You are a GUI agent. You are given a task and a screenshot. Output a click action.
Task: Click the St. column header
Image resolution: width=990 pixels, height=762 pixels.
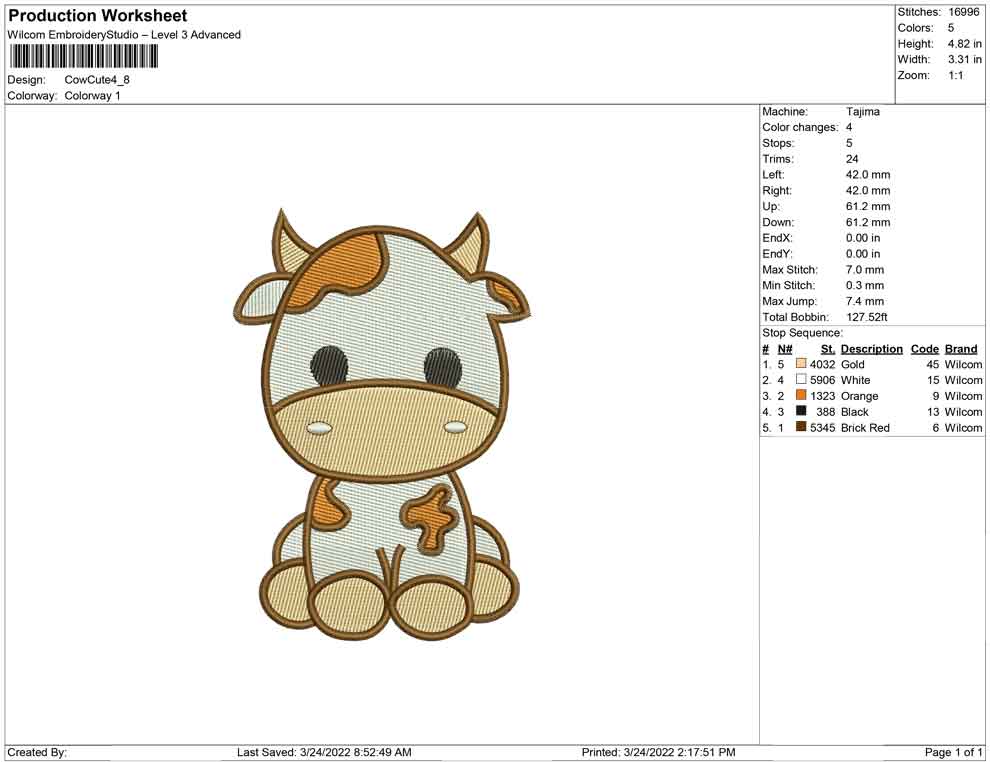827,349
